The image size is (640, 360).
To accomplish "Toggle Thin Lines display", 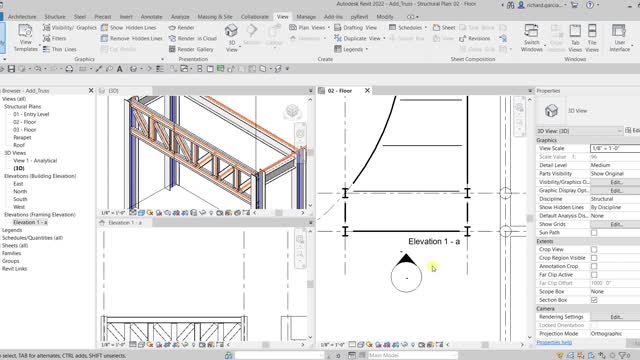I will [60, 49].
